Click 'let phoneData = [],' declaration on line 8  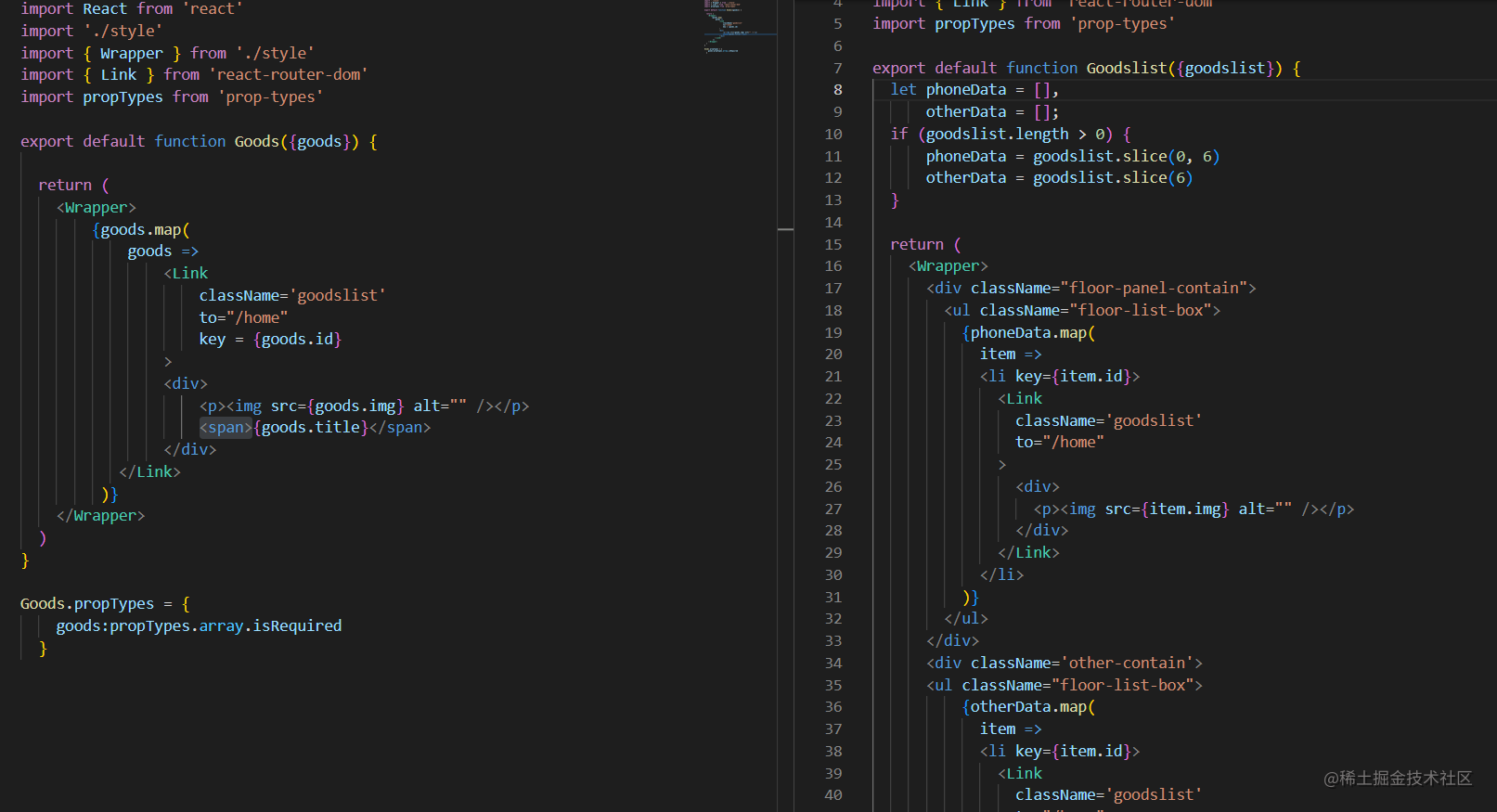[x=974, y=89]
